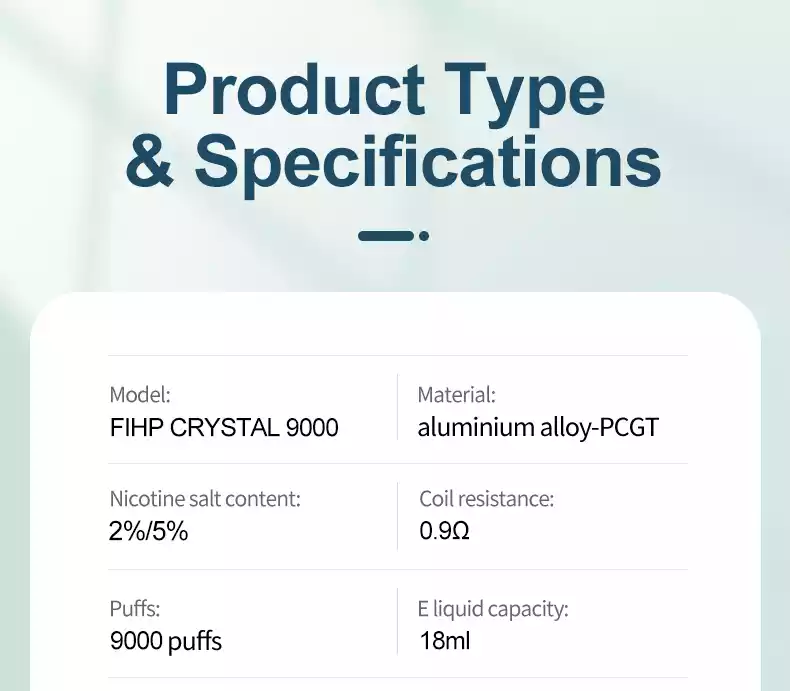This screenshot has height=691, width=790.
Task: Click the 18ml capacity value
Action: point(444,641)
